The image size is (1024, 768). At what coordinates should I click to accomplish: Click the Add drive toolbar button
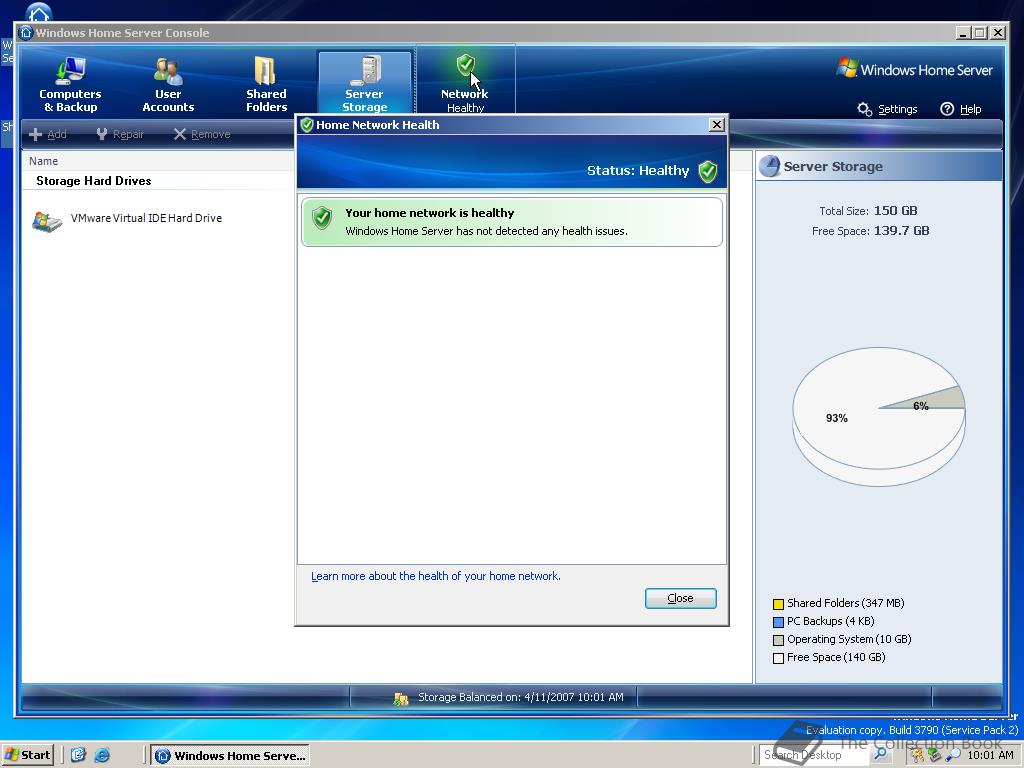[48, 135]
